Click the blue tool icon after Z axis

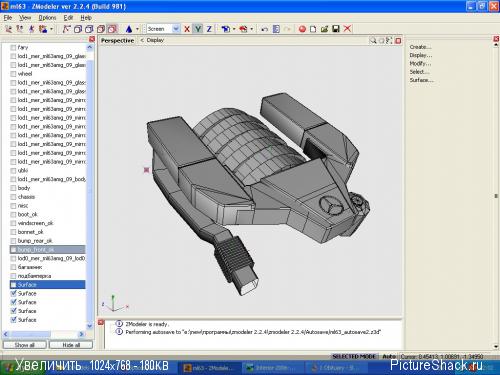[226, 29]
